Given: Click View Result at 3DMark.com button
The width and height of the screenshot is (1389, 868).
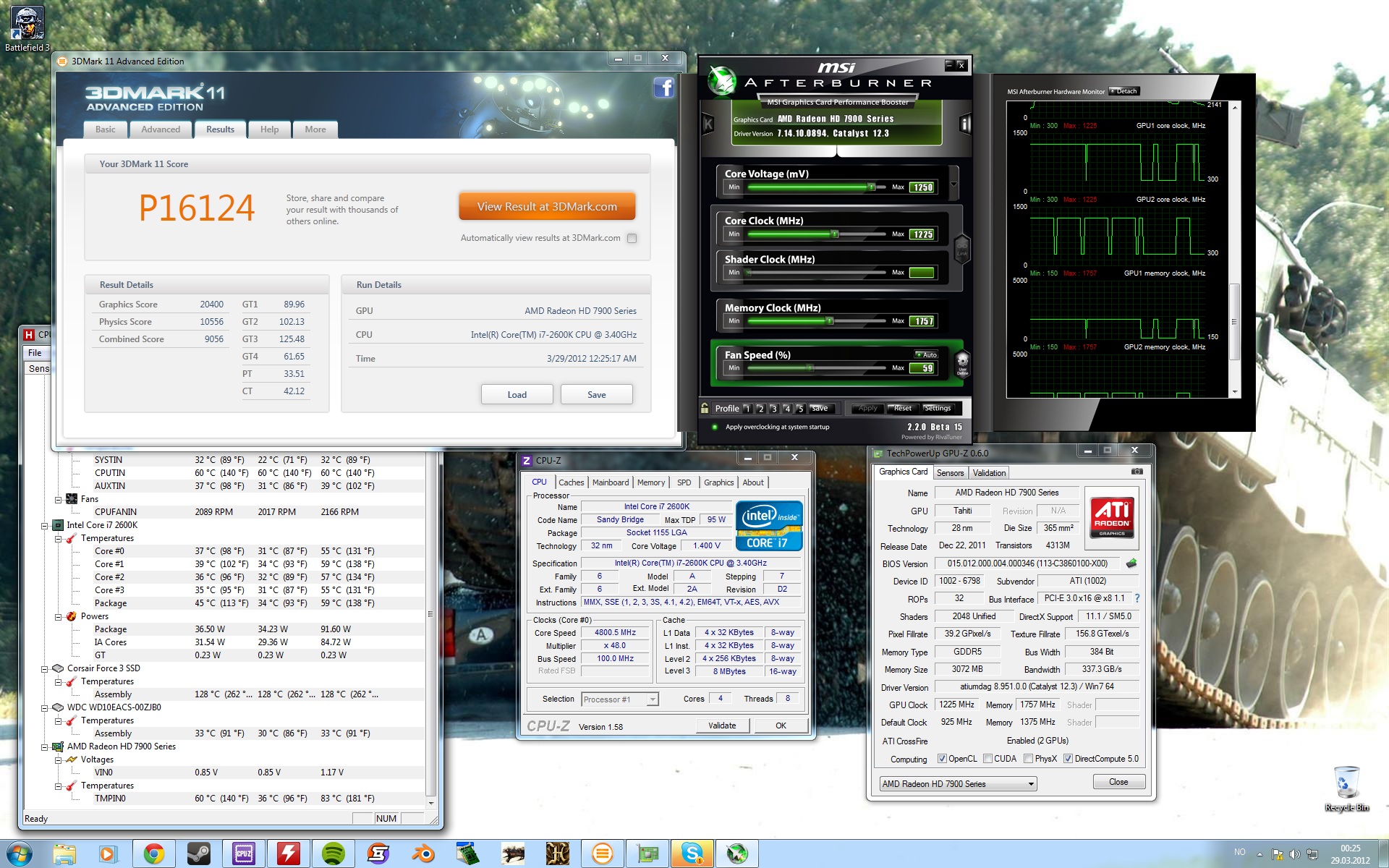Looking at the screenshot, I should click(x=547, y=207).
